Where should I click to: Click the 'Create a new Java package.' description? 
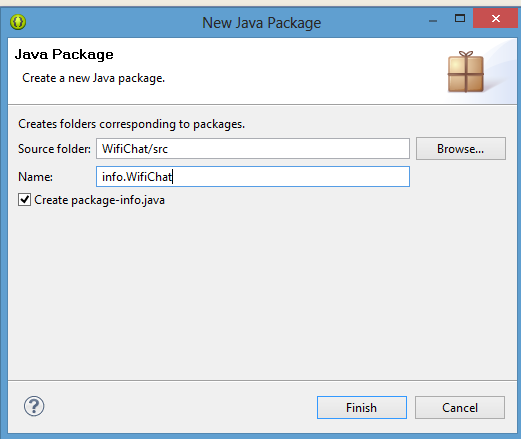94,78
